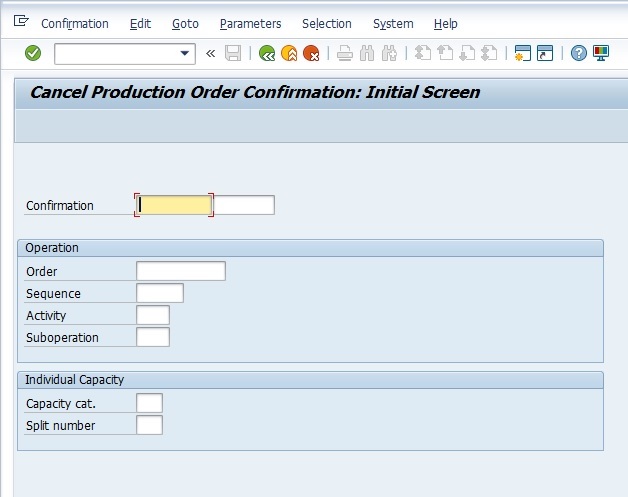
Task: Open the Confirmation menu
Action: 75,24
